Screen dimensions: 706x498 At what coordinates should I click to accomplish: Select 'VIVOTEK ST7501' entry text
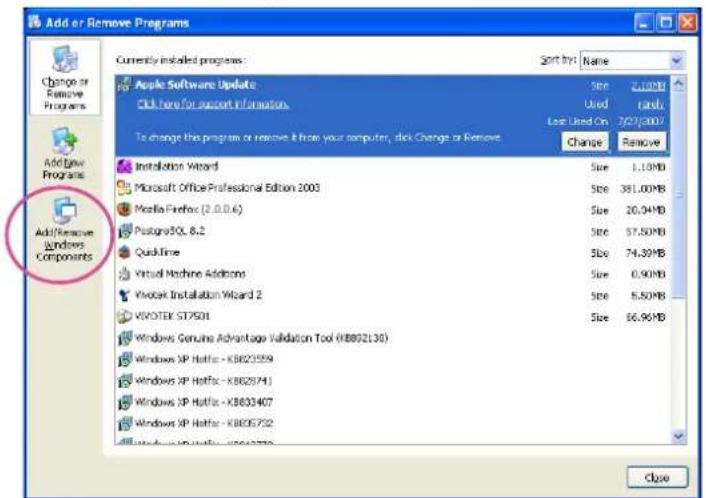[x=172, y=317]
